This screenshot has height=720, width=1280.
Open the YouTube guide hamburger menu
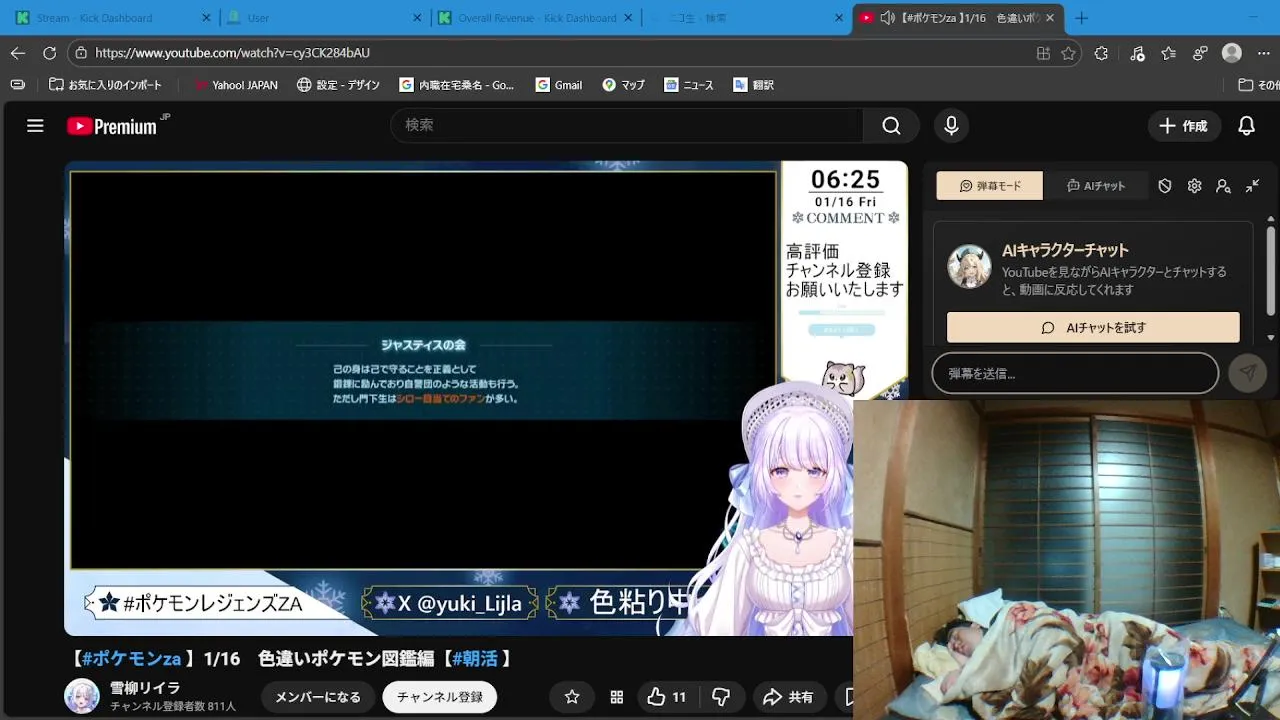[35, 126]
